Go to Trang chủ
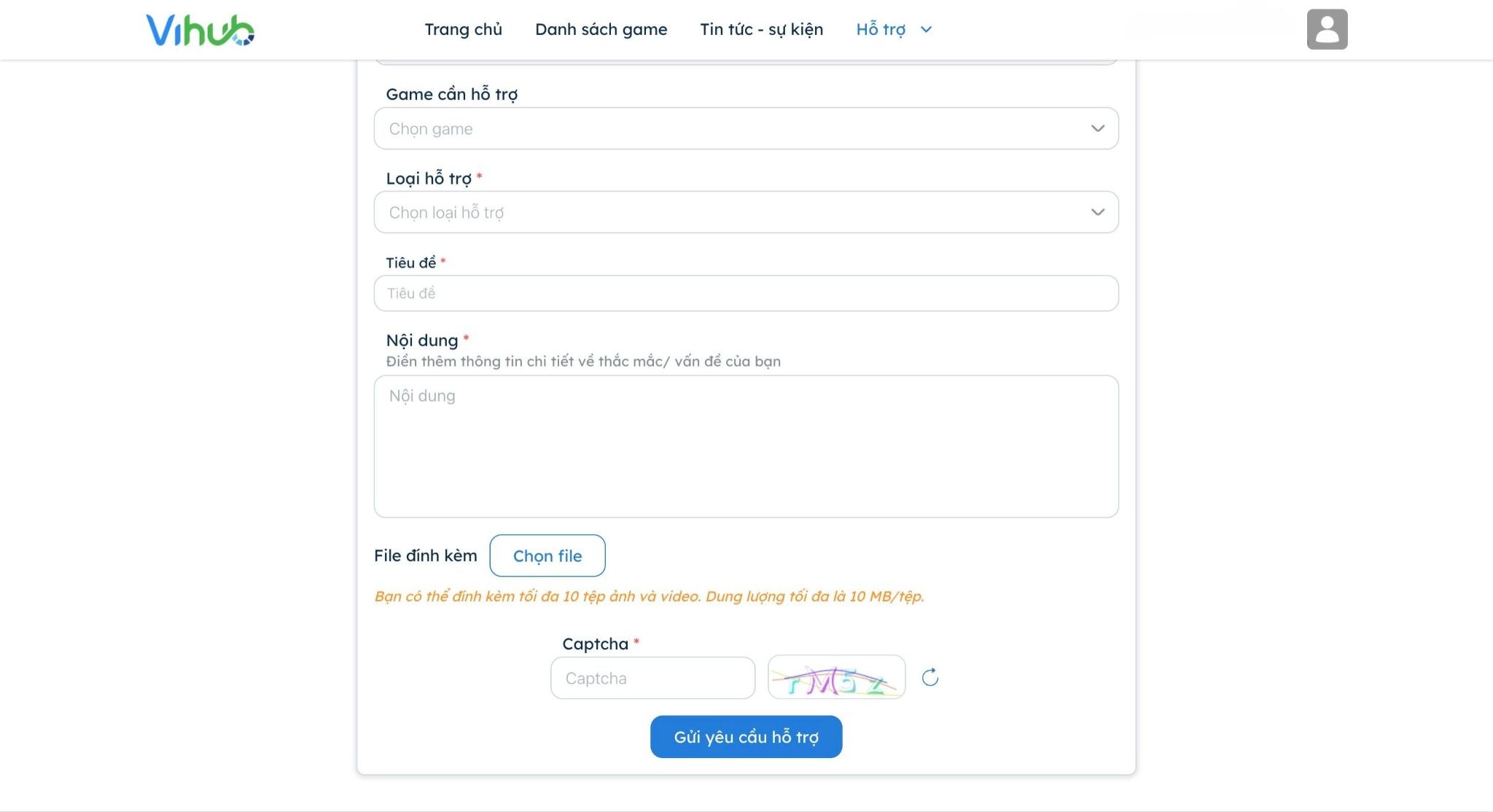 pyautogui.click(x=464, y=30)
